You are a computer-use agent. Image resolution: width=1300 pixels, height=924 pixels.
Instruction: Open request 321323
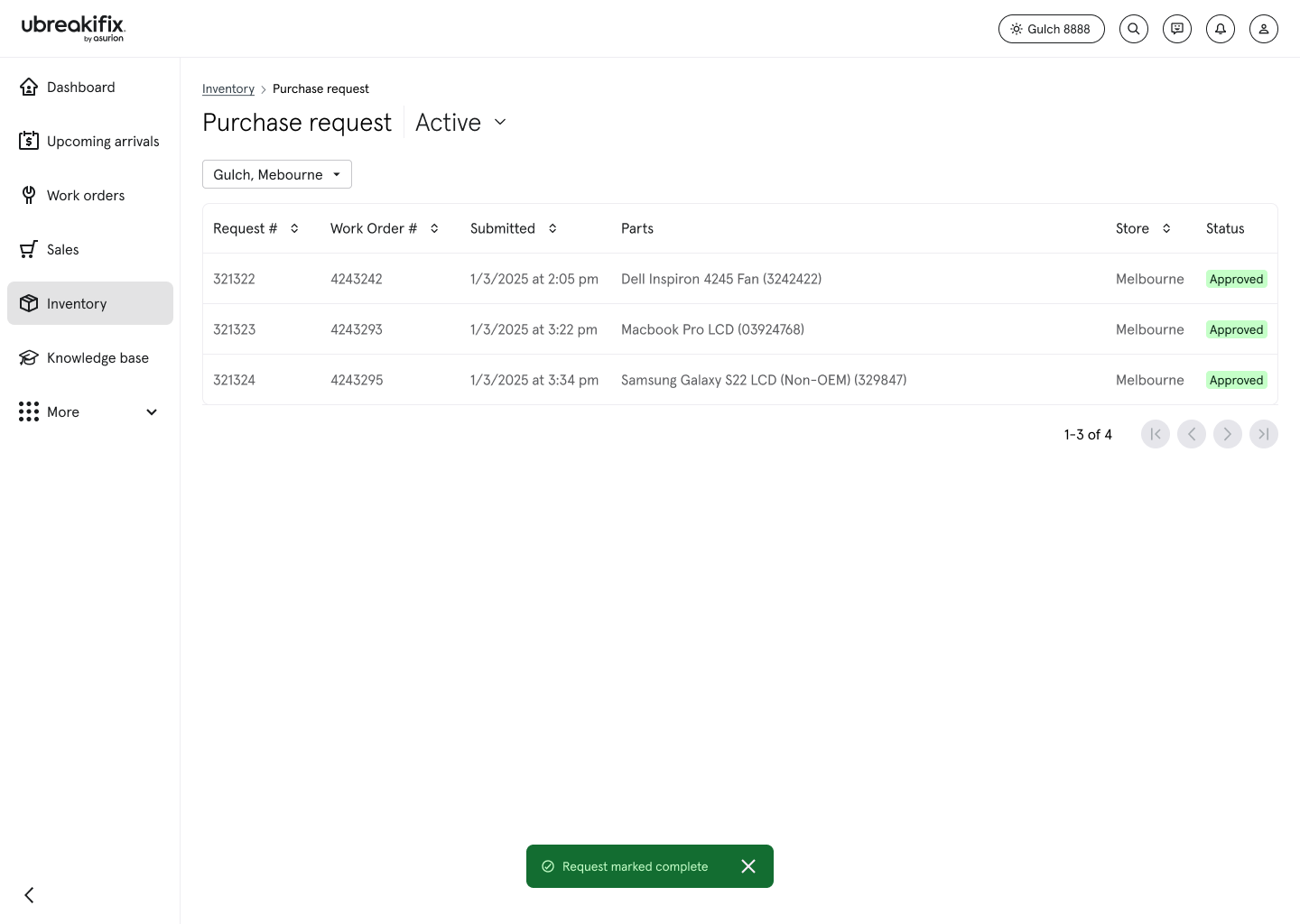click(234, 329)
